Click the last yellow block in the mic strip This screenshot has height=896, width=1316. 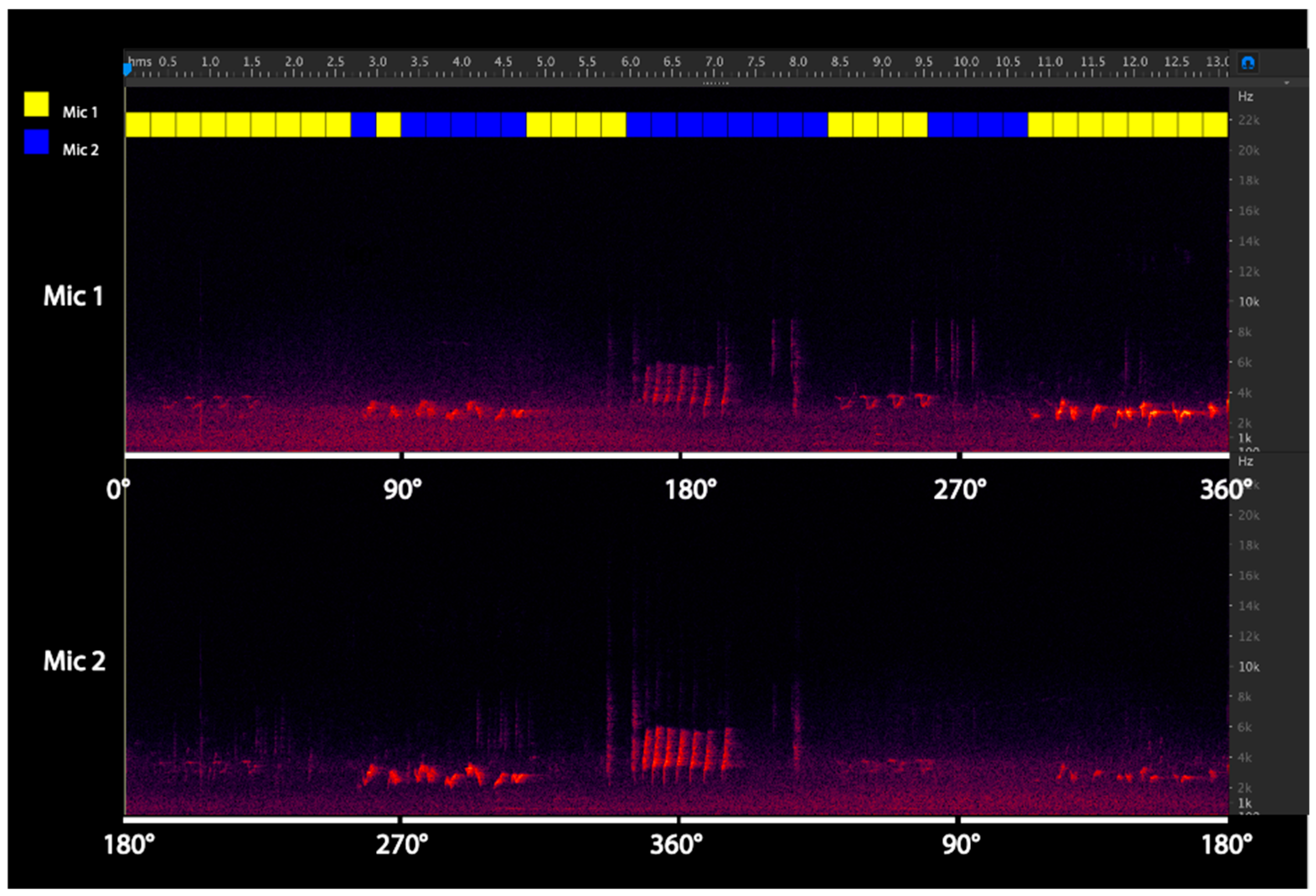1215,124
